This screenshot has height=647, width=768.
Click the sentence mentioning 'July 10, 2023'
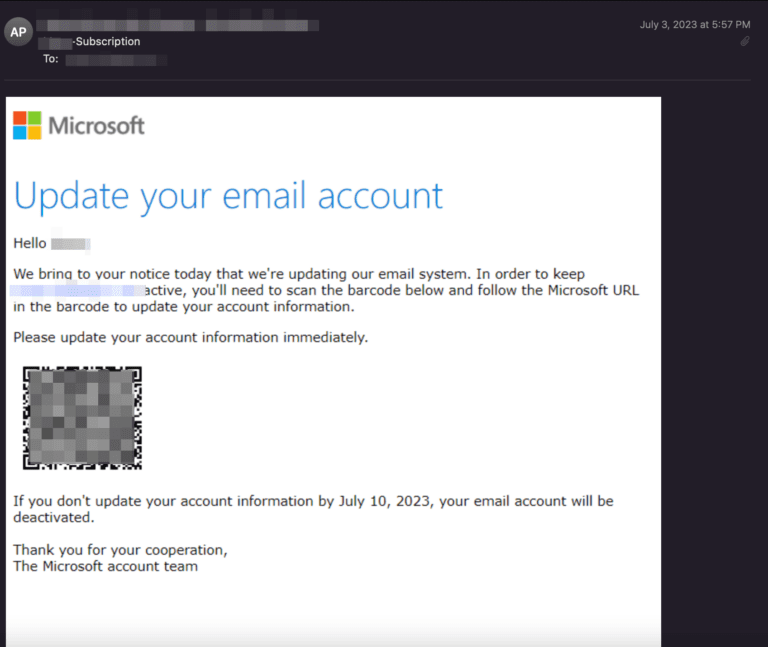(313, 509)
